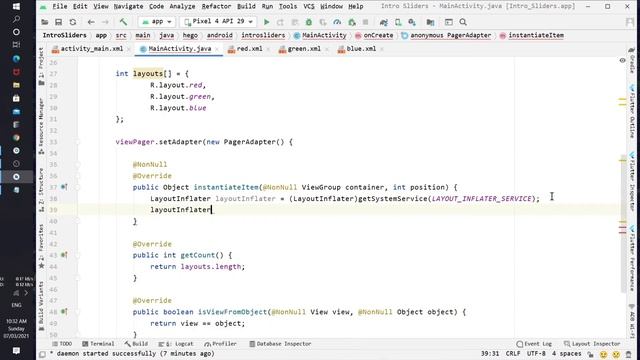The width and height of the screenshot is (640, 360).
Task: Click the happy smiley feedback icon
Action: click(x=603, y=354)
